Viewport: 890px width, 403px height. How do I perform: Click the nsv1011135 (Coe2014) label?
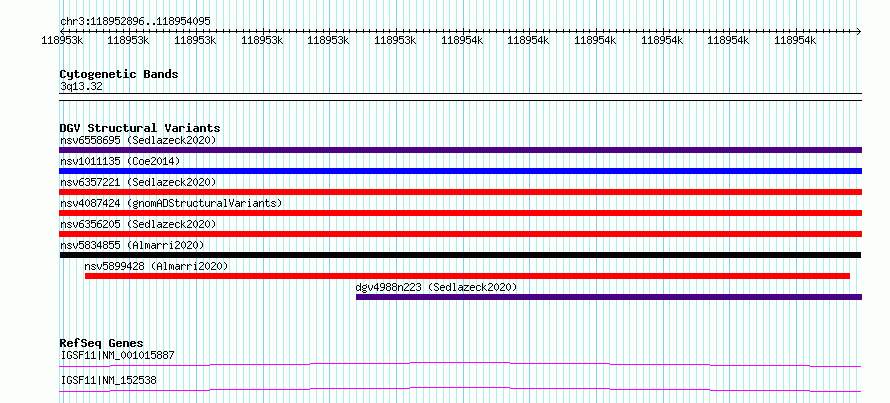tap(120, 161)
